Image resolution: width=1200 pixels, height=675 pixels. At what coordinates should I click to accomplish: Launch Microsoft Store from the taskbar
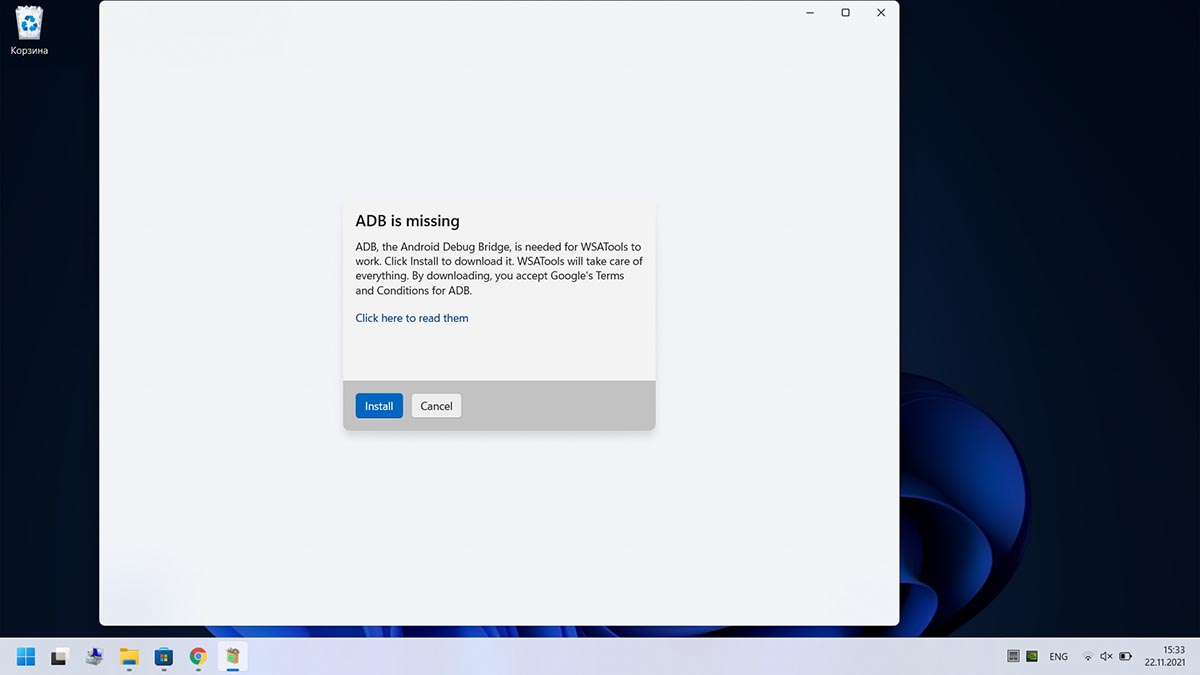point(164,657)
